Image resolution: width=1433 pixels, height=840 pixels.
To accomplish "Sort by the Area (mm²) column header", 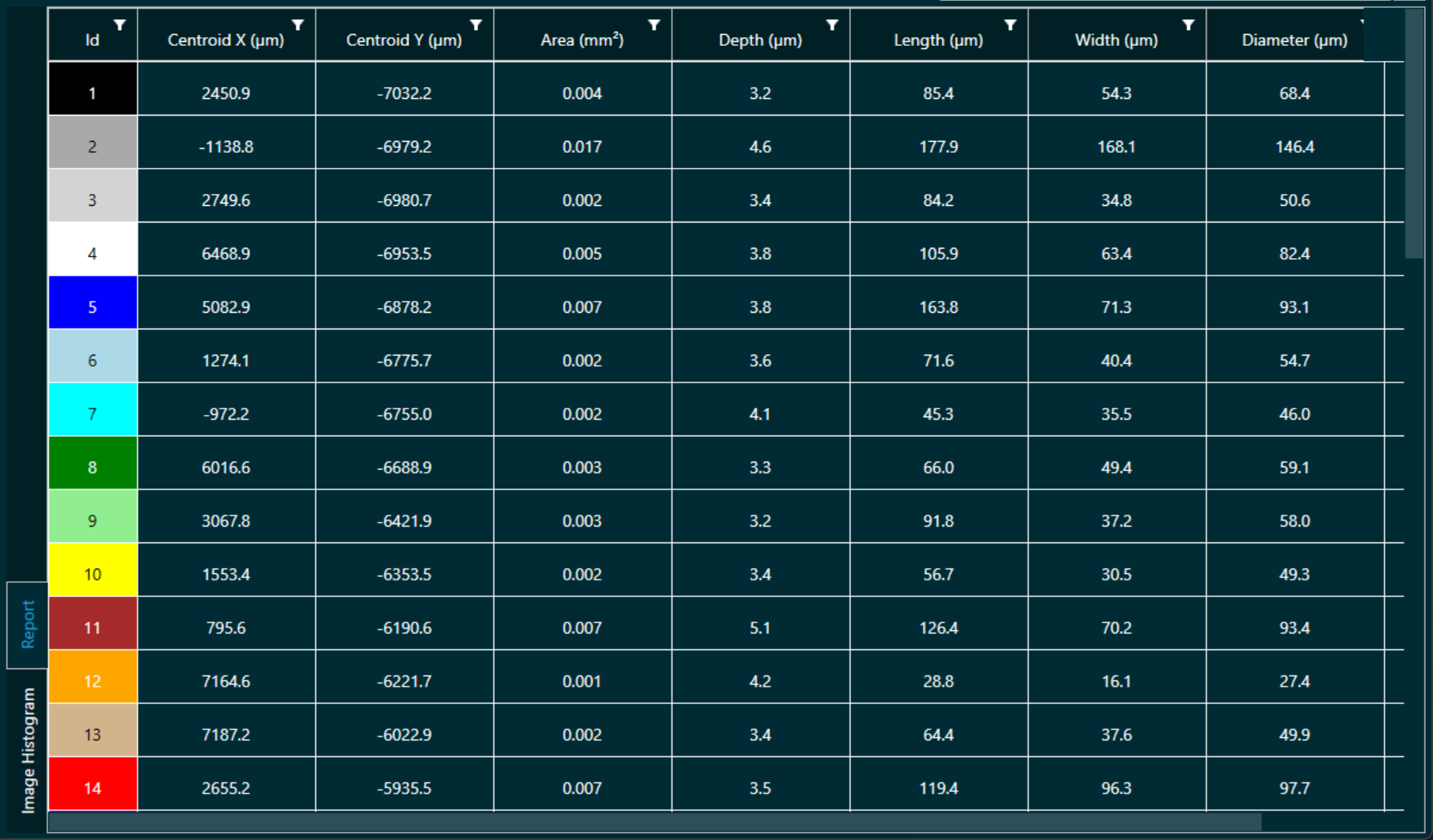I will point(582,40).
